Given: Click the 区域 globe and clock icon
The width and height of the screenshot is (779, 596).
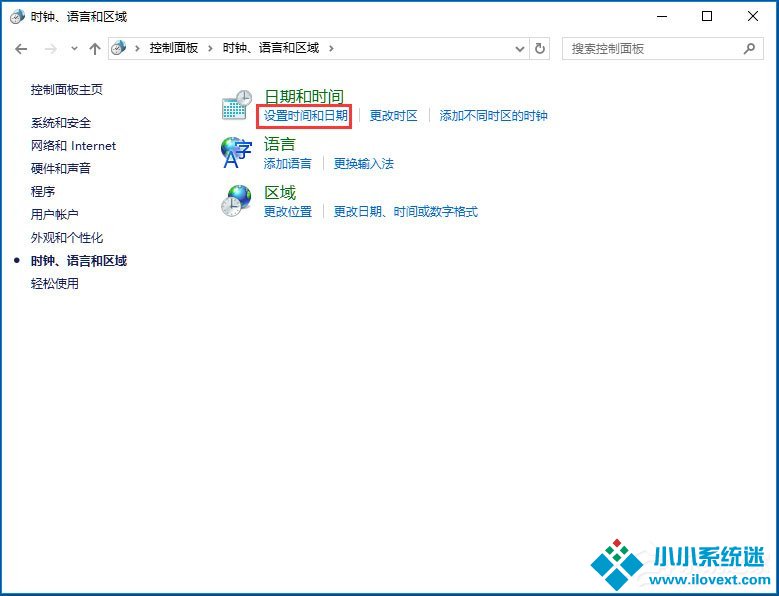Looking at the screenshot, I should click(236, 201).
